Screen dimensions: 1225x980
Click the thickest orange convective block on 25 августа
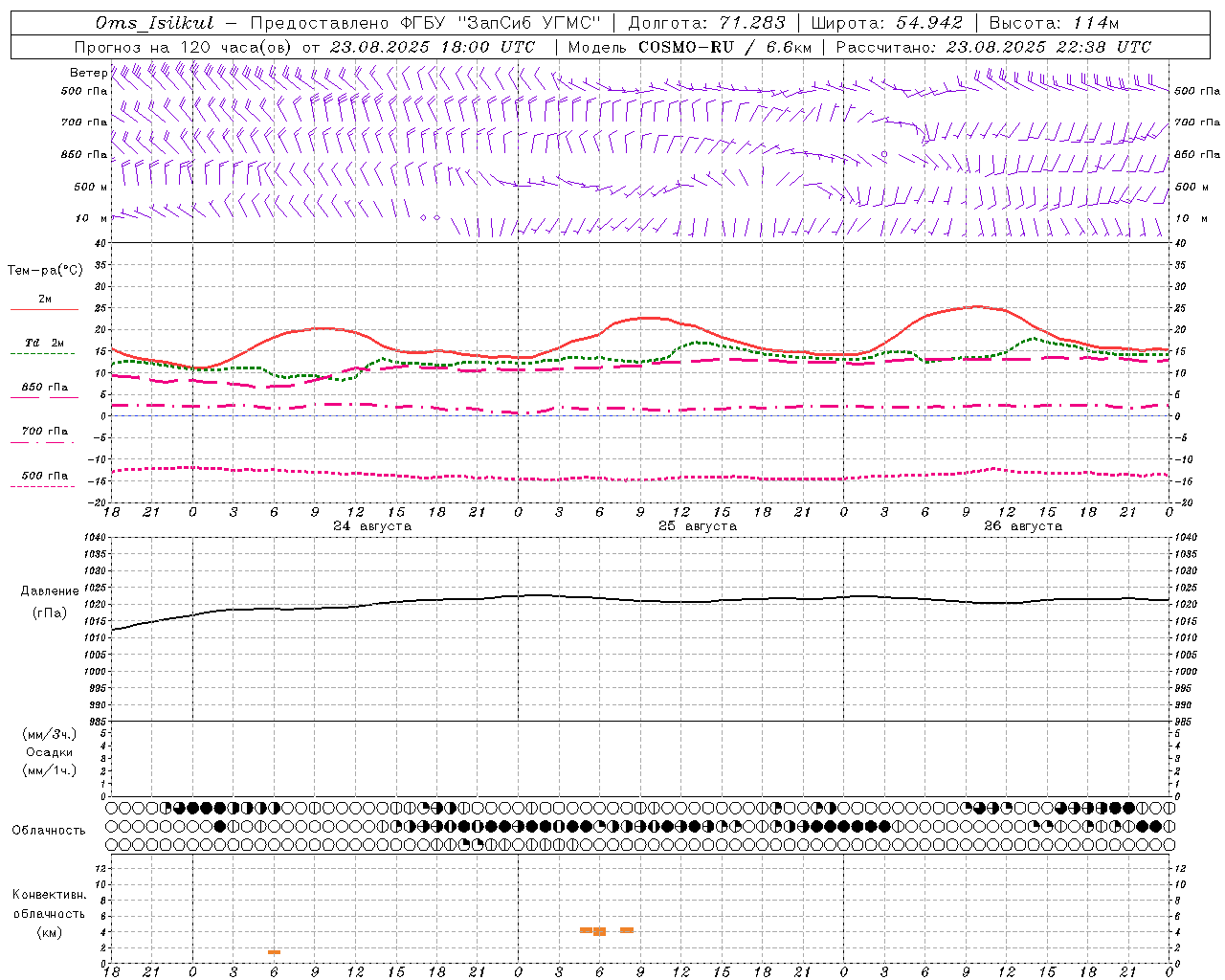[x=600, y=931]
